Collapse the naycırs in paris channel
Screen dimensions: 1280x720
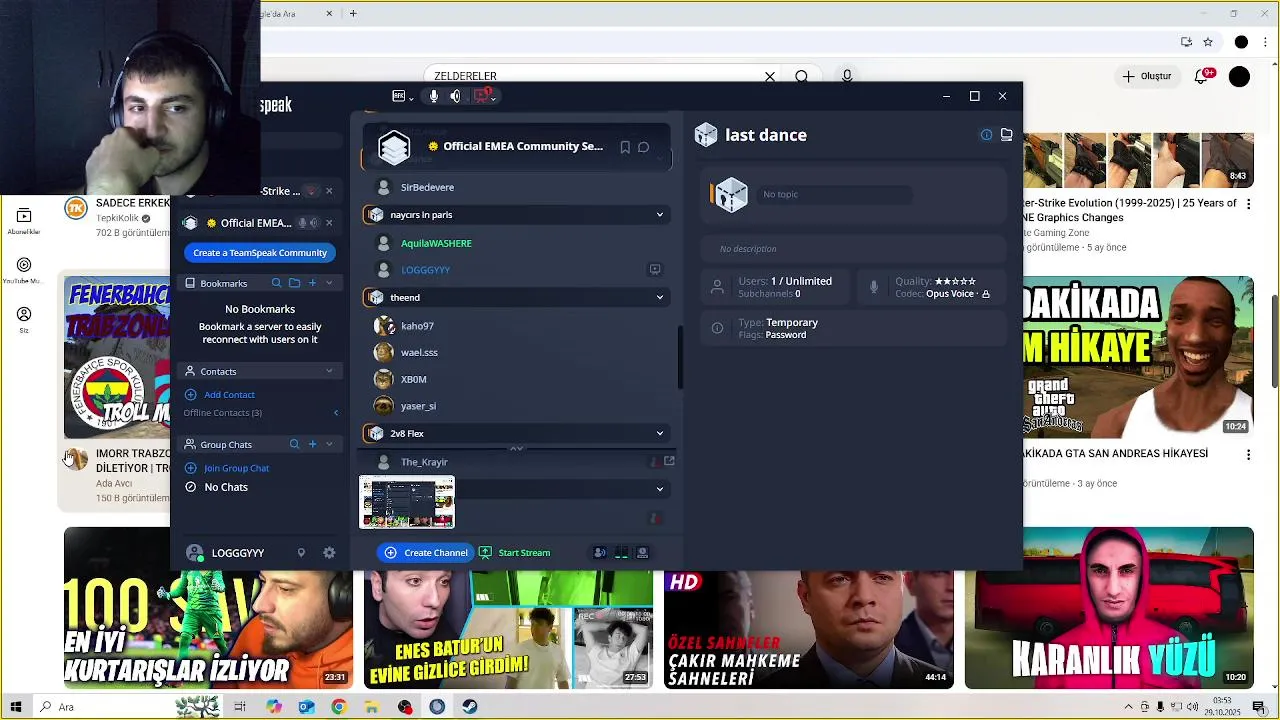pyautogui.click(x=659, y=215)
